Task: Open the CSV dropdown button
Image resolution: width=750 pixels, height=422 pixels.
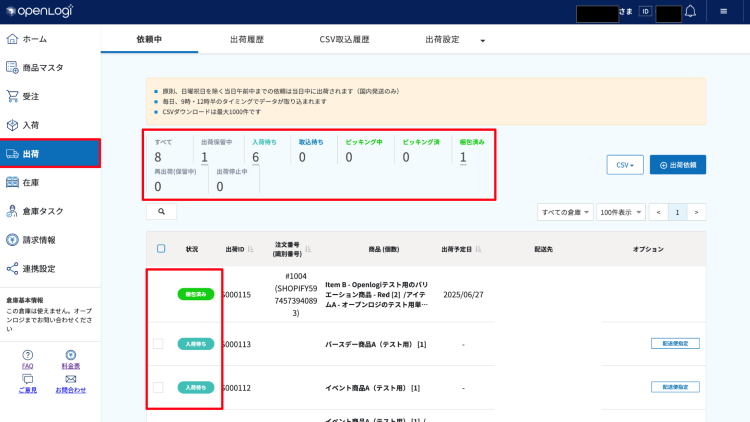Action: (625, 165)
